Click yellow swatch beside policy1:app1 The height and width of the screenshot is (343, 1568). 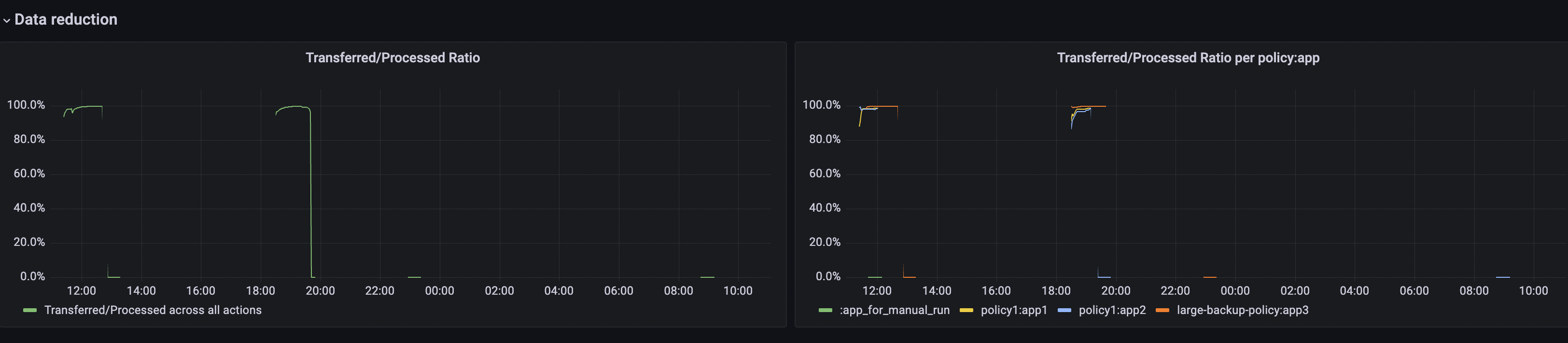[966, 311]
